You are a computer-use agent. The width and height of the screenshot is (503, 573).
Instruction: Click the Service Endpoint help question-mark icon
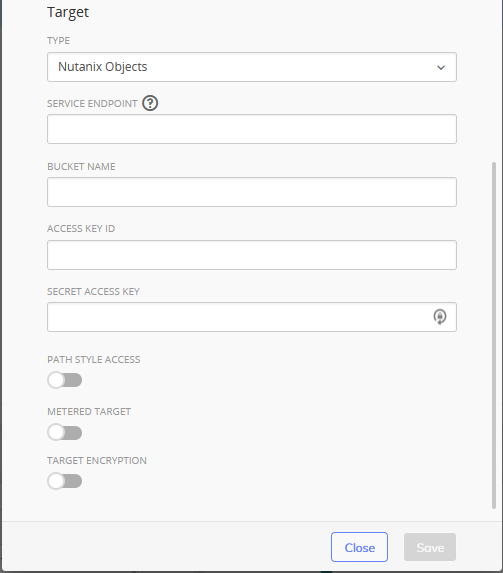150,103
